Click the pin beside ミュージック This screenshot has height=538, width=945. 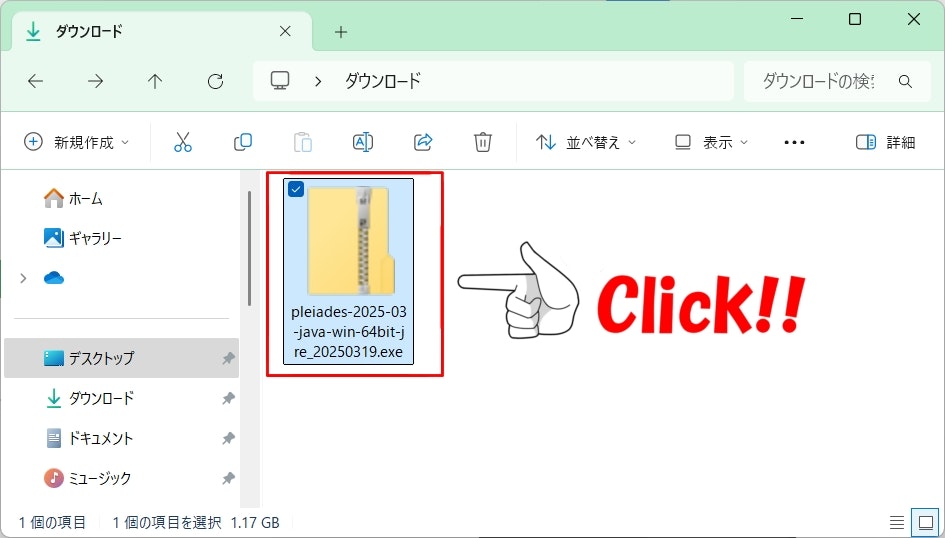(x=228, y=478)
